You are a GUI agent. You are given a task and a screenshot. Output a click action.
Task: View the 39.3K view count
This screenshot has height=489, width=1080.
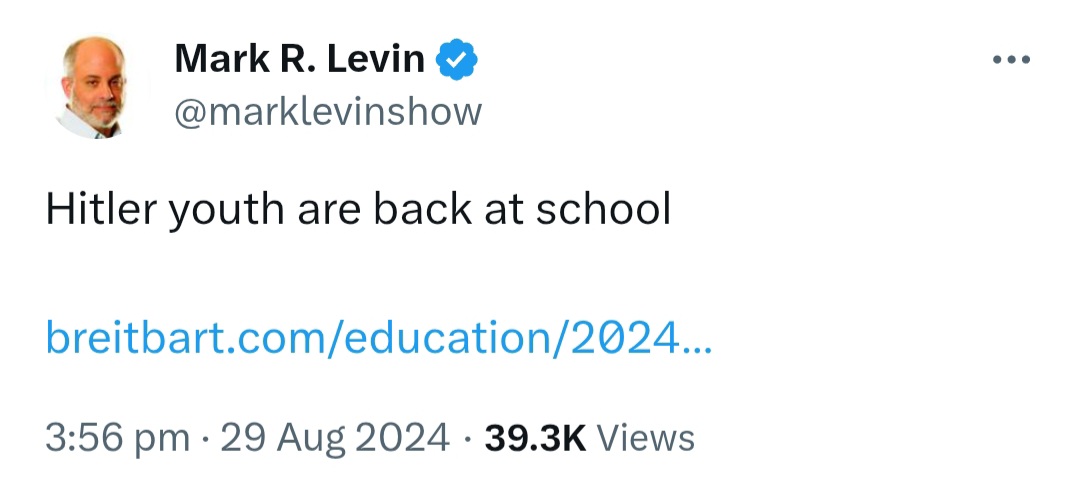pos(535,438)
